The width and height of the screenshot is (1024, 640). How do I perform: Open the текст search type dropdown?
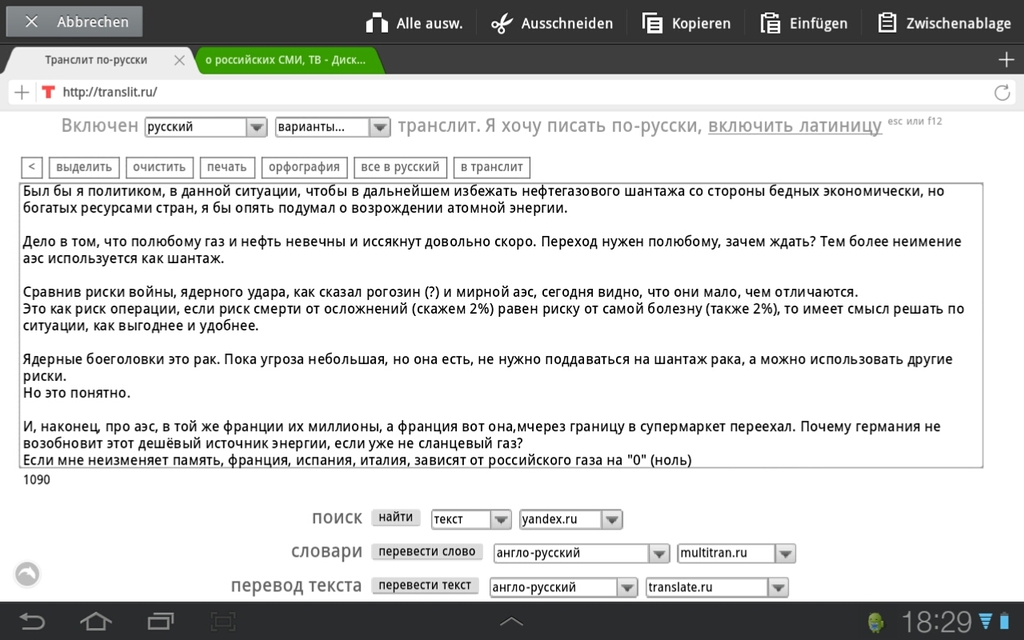click(471, 519)
